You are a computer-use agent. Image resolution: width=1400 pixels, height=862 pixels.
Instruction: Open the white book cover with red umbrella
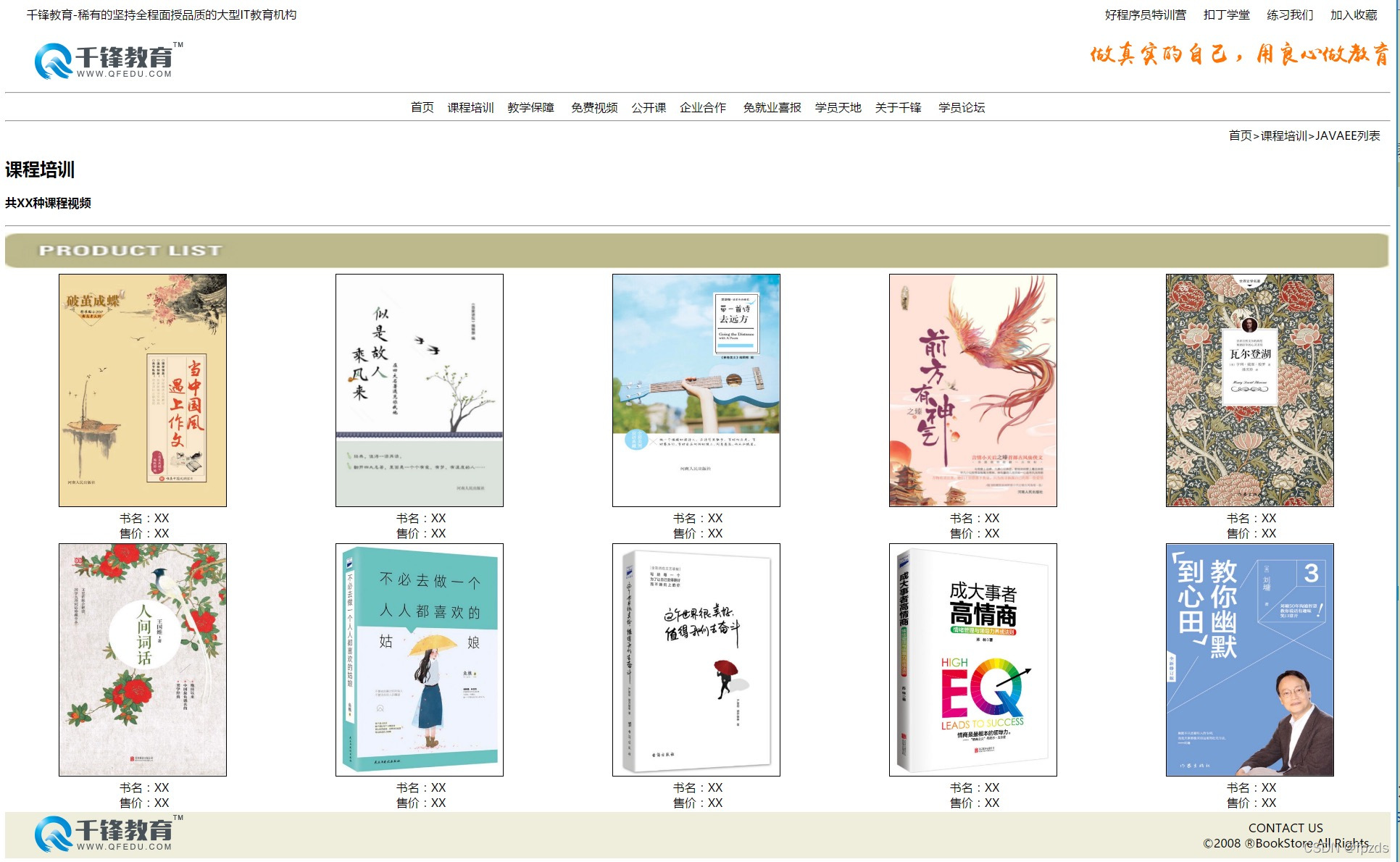click(x=696, y=660)
